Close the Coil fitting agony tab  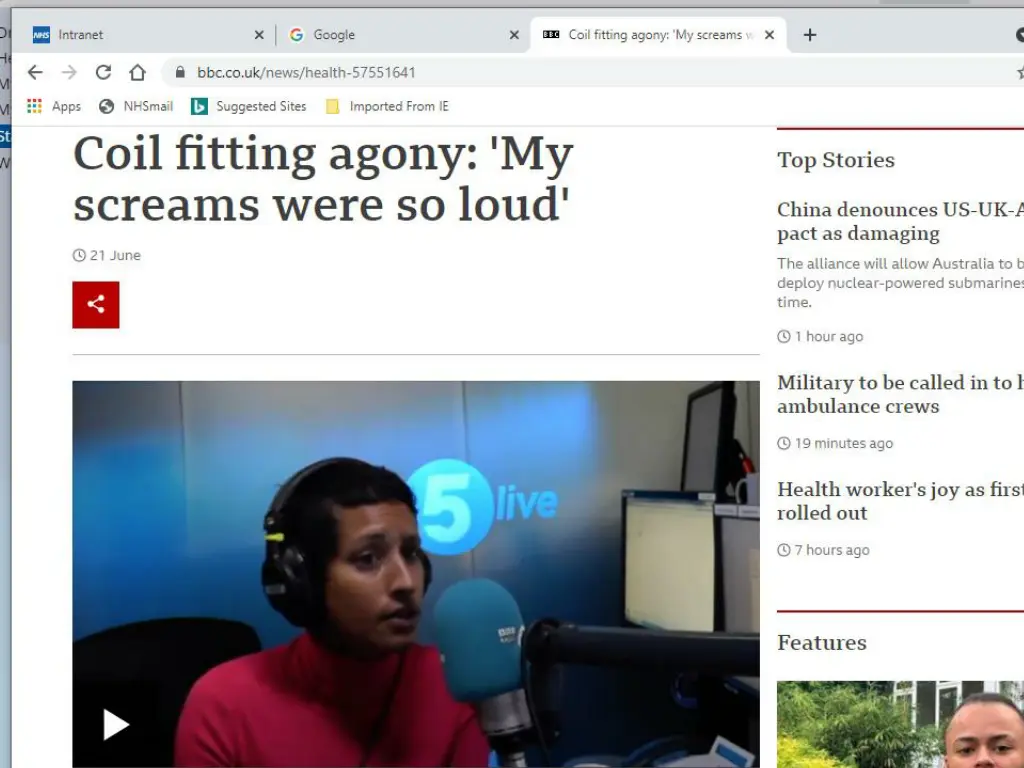coord(769,35)
